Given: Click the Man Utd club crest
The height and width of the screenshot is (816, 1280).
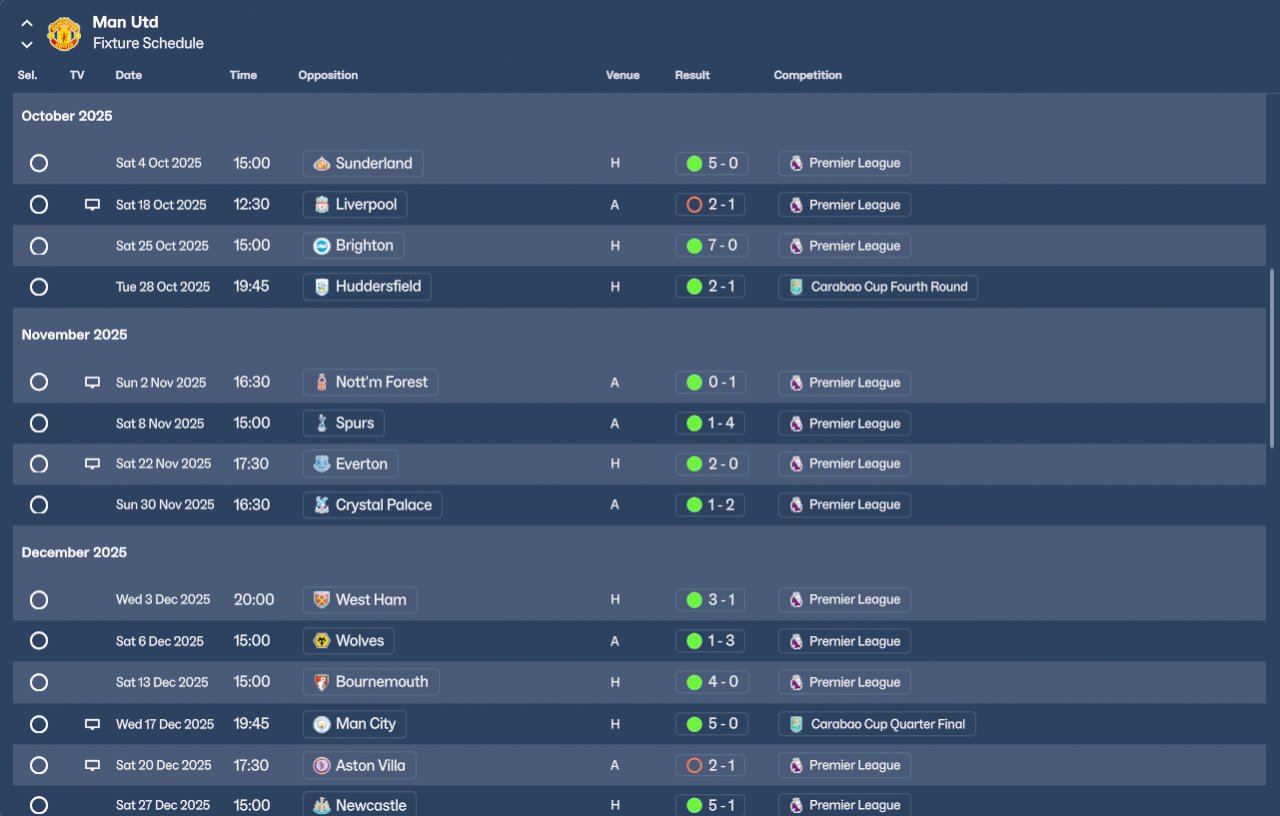Looking at the screenshot, I should pyautogui.click(x=64, y=33).
